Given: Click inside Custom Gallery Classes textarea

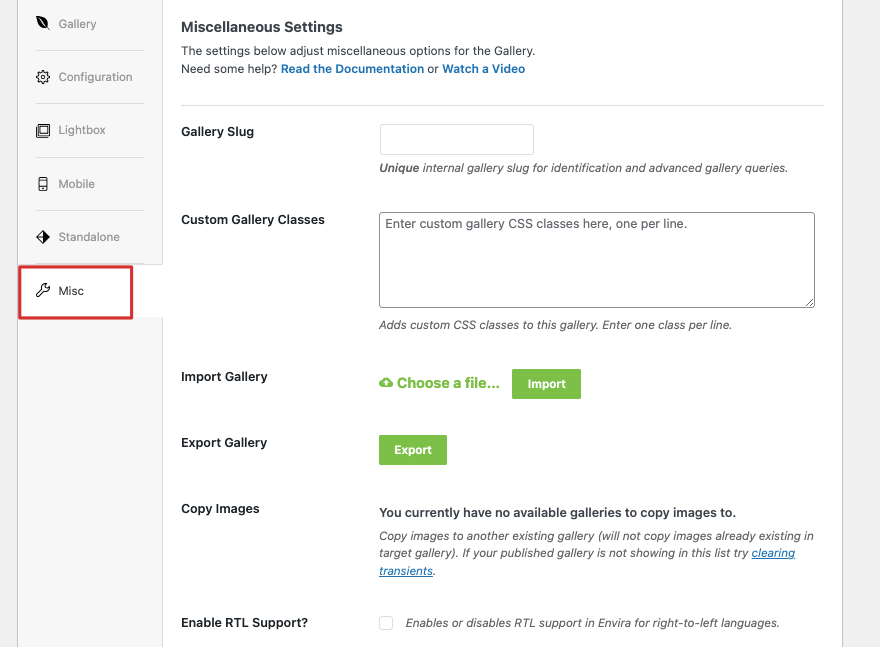Looking at the screenshot, I should (597, 260).
